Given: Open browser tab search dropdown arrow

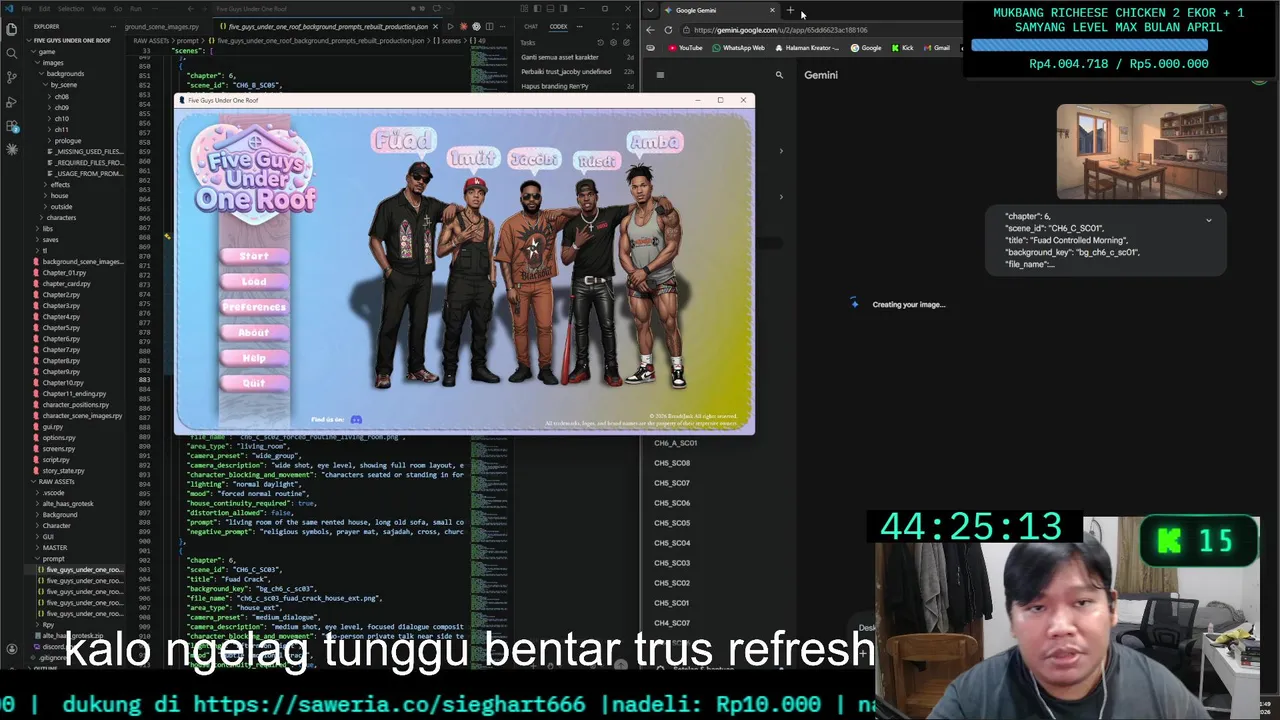Looking at the screenshot, I should tap(651, 10).
